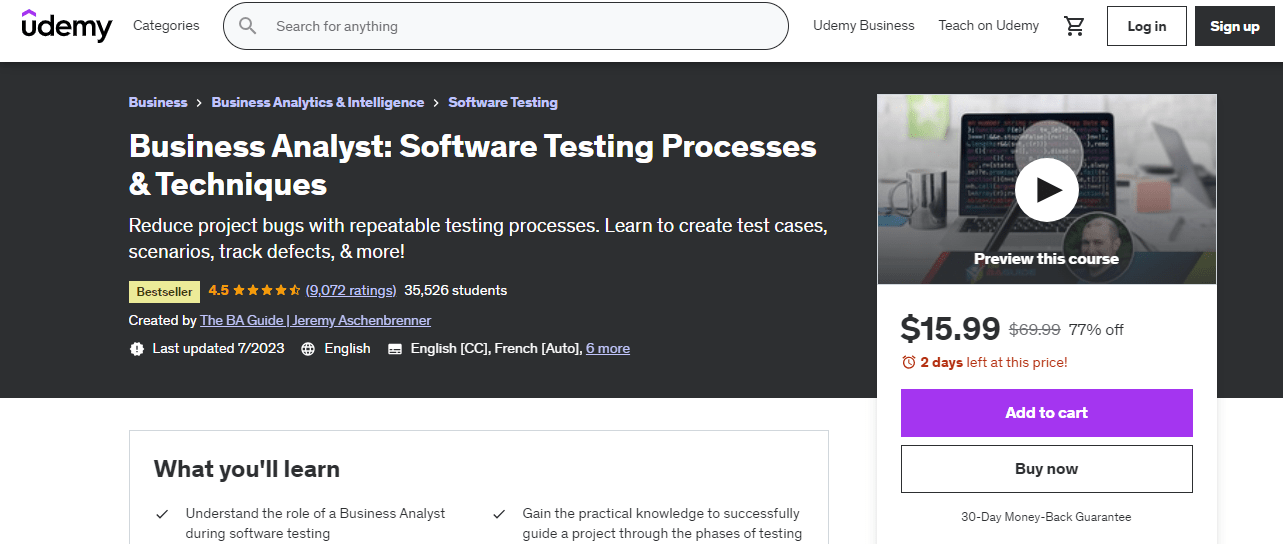
Task: Click the 30-Day Money-Back Guarantee text
Action: (1047, 518)
